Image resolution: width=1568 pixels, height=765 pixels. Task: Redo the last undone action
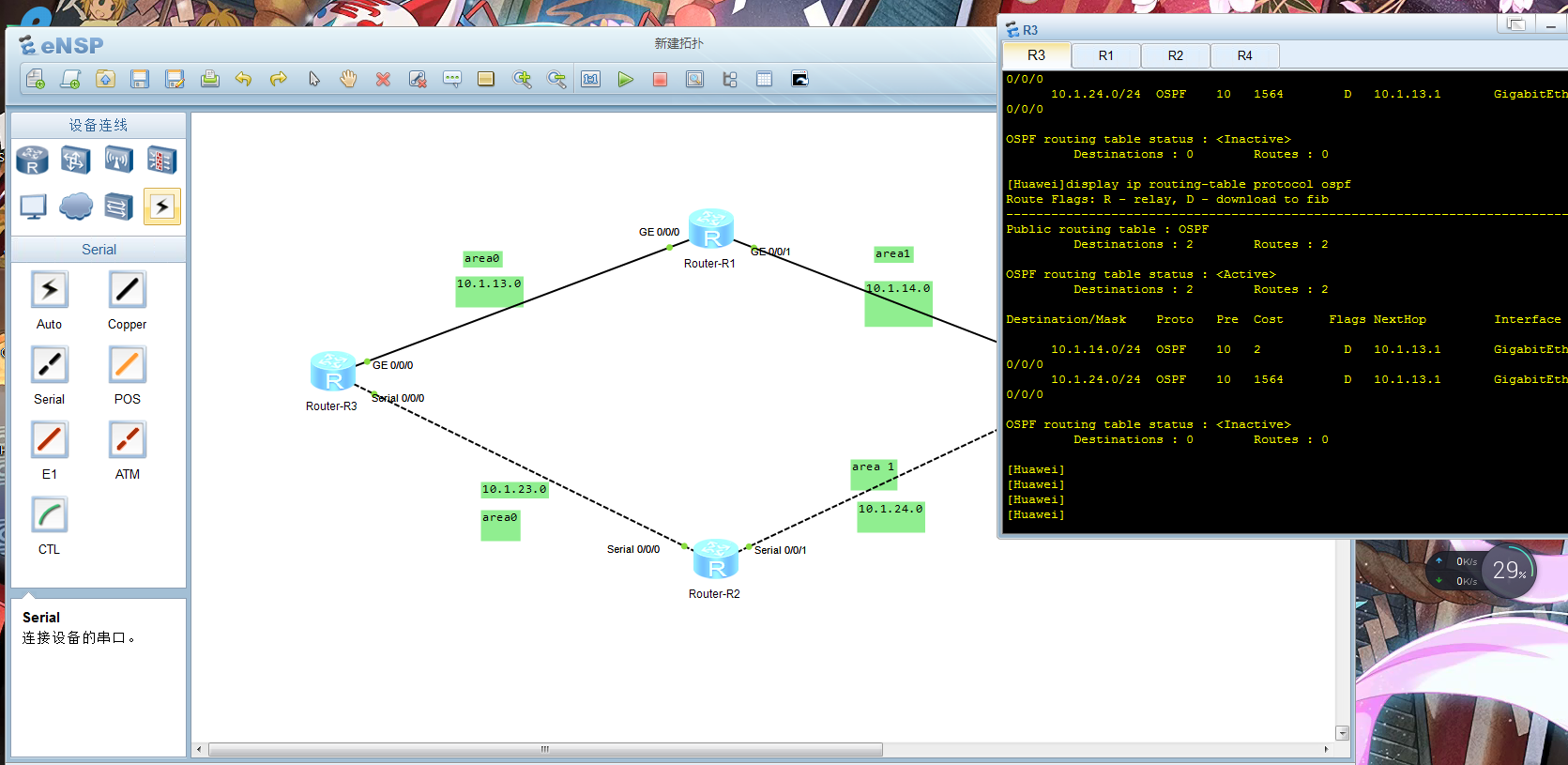[279, 79]
